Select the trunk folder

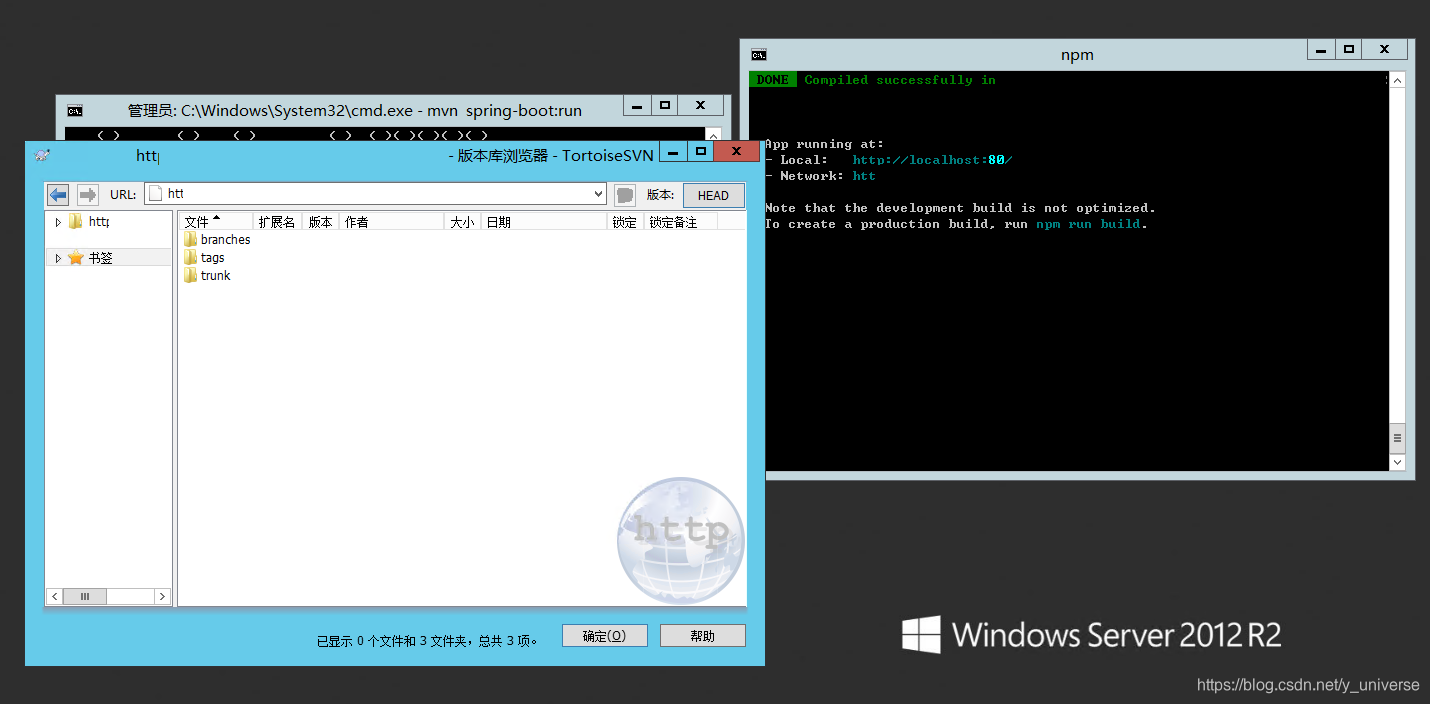207,276
